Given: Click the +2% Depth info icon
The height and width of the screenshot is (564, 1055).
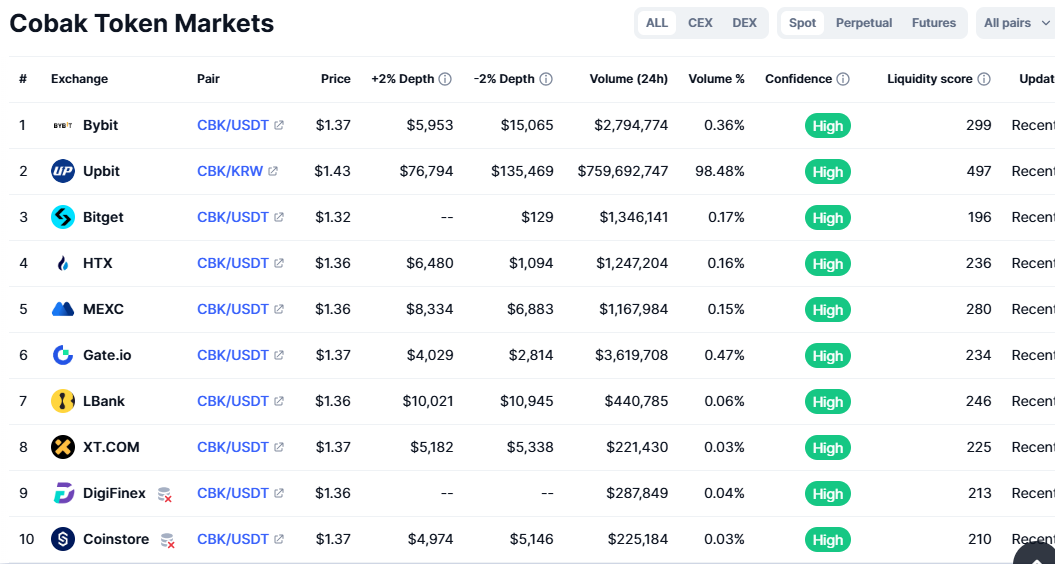Looking at the screenshot, I should coord(445,79).
